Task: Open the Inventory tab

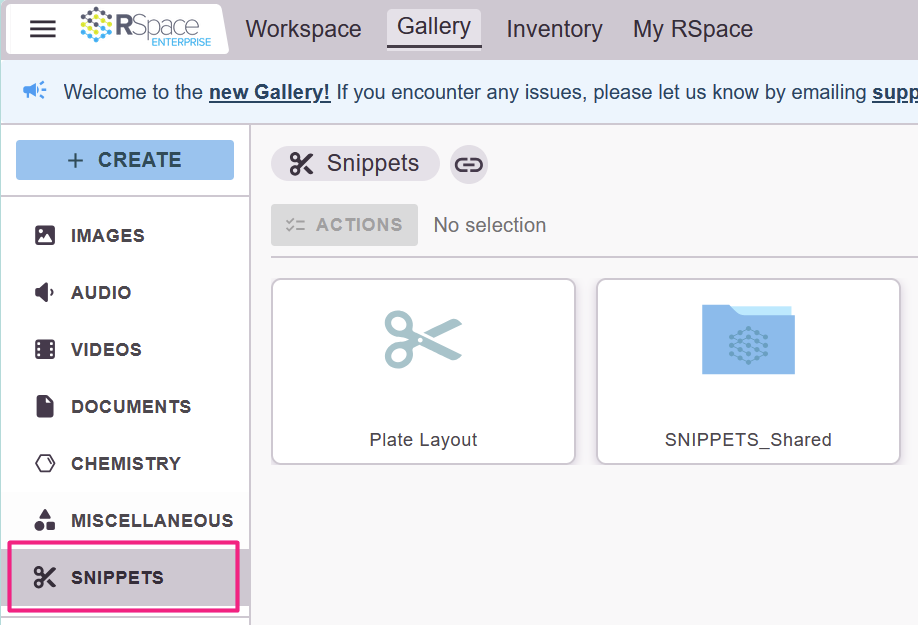Action: 554,29
